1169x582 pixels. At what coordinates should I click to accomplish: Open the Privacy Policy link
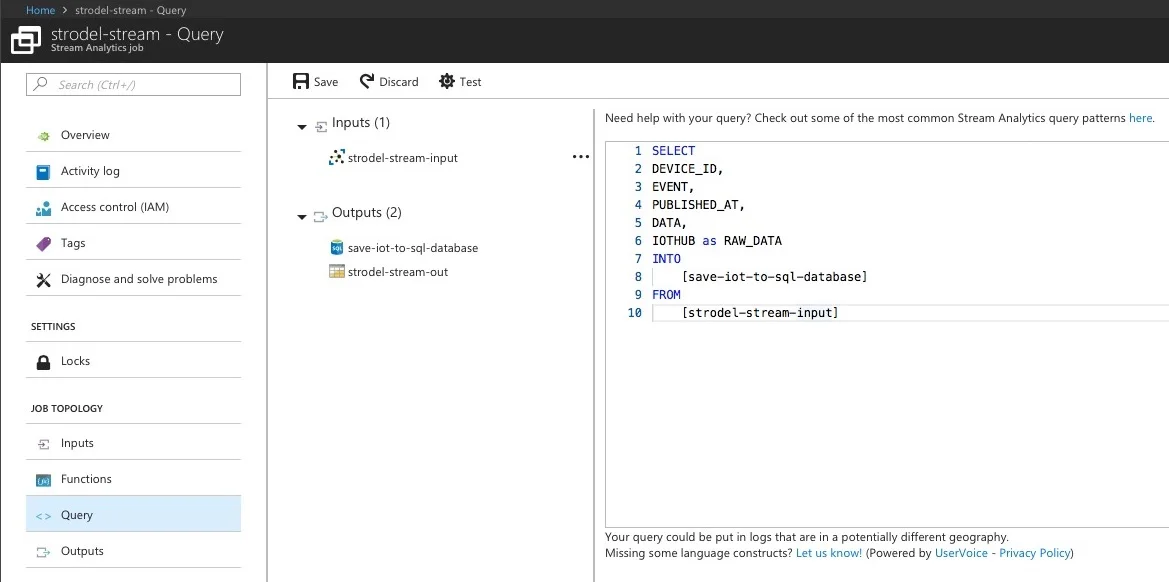1035,553
